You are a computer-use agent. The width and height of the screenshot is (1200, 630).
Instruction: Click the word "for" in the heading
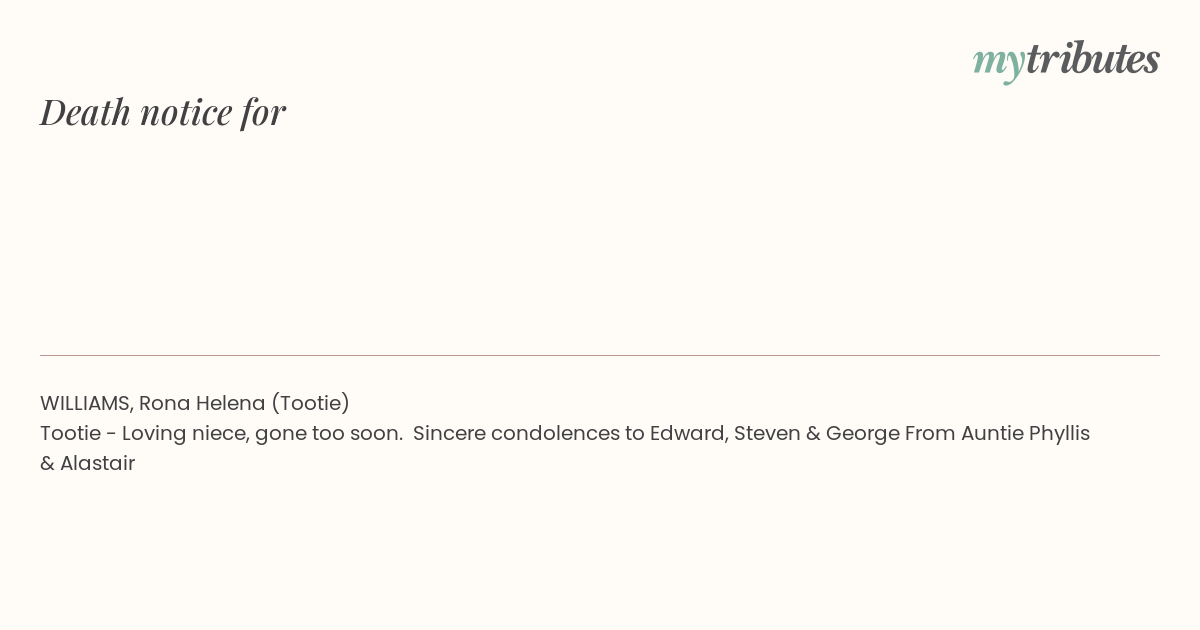(x=263, y=112)
